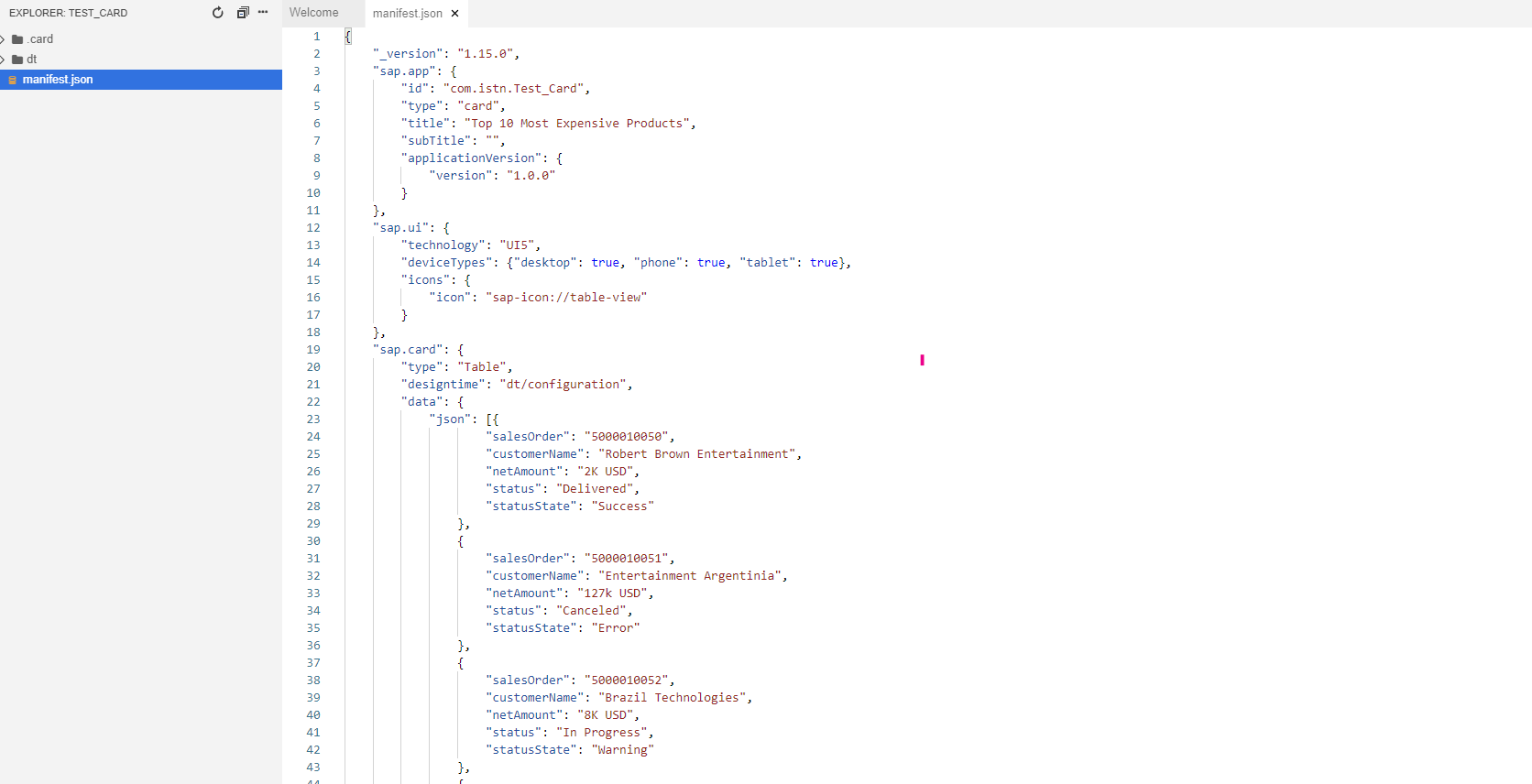This screenshot has height=784, width=1532.
Task: Click the "json" key
Action: 450,419
